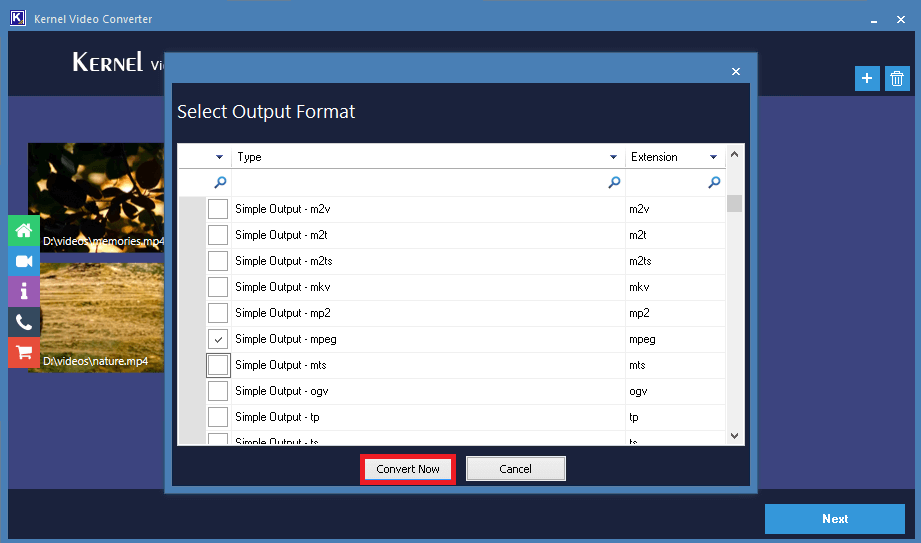Image resolution: width=921 pixels, height=543 pixels.
Task: Click the trash delete icon
Action: 897,79
